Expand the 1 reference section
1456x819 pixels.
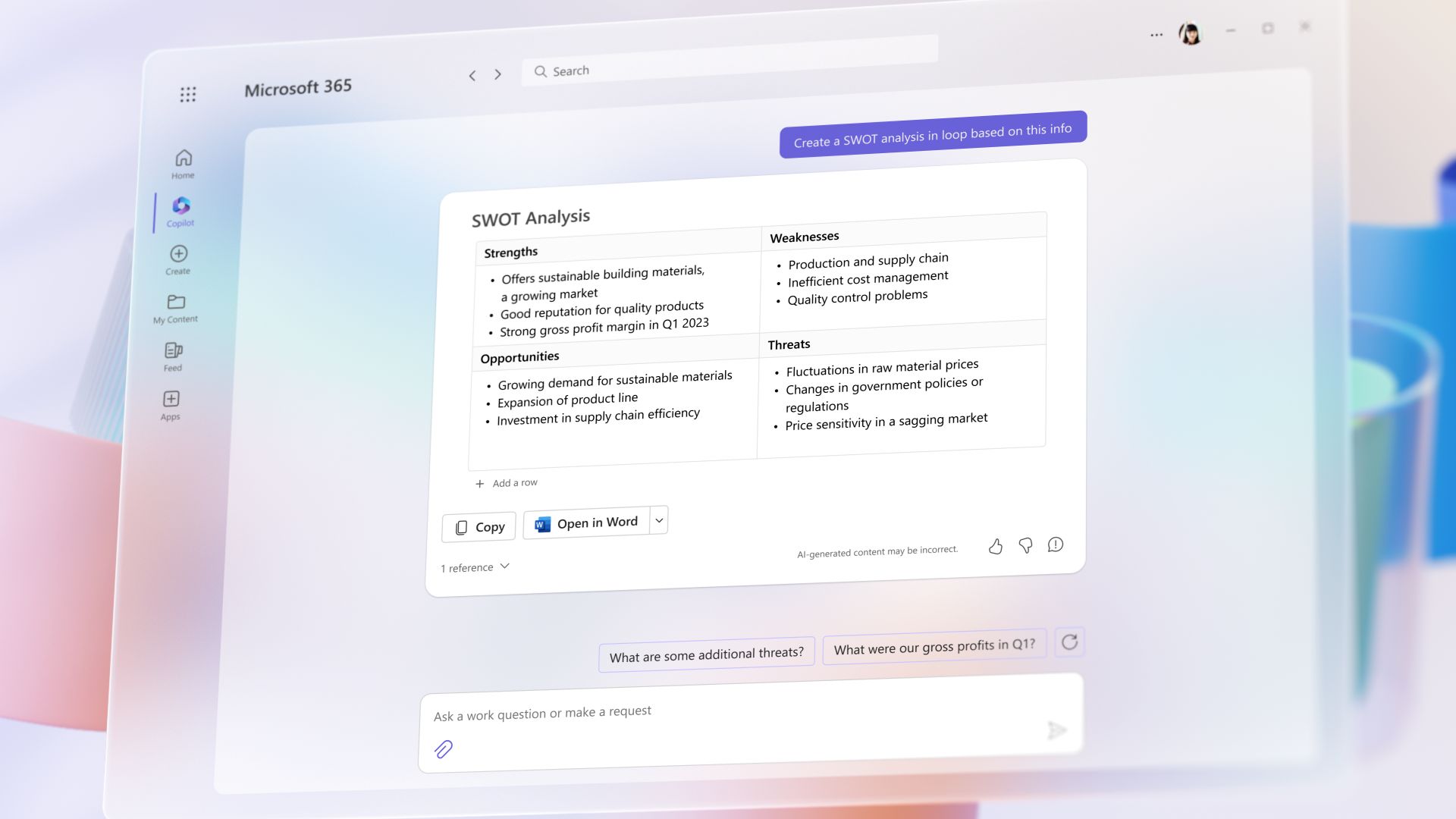click(475, 566)
